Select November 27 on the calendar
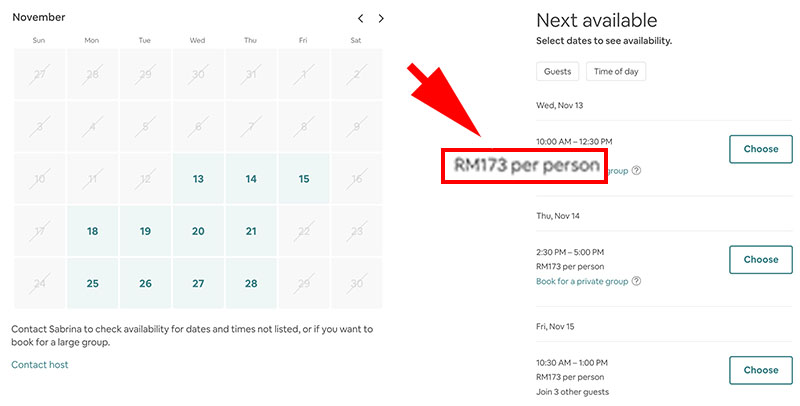The height and width of the screenshot is (406, 800). [x=198, y=283]
